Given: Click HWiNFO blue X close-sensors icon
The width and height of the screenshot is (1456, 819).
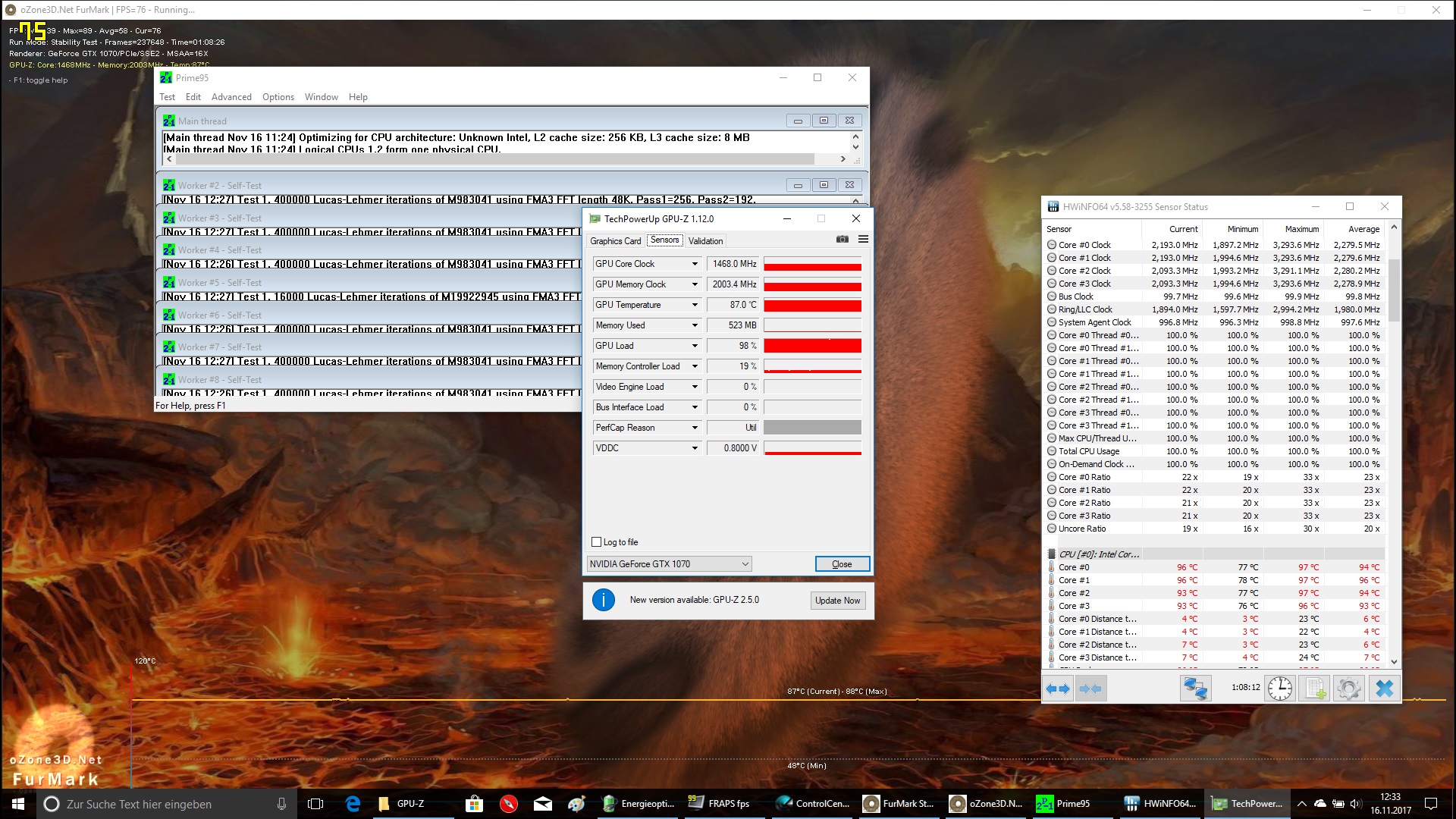Looking at the screenshot, I should click(1384, 689).
